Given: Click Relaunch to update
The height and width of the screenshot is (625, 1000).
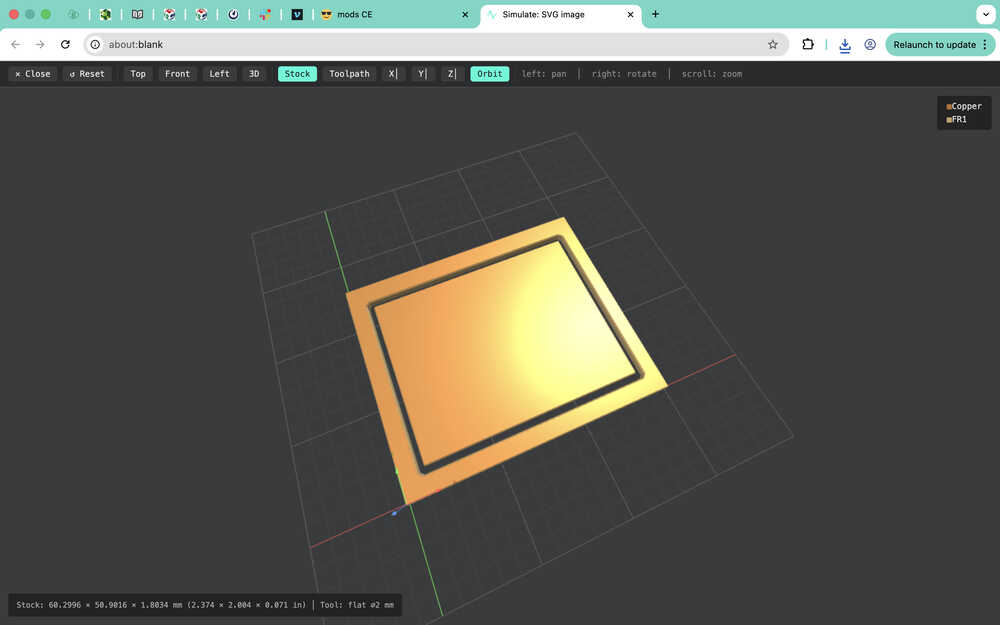Looking at the screenshot, I should (934, 45).
